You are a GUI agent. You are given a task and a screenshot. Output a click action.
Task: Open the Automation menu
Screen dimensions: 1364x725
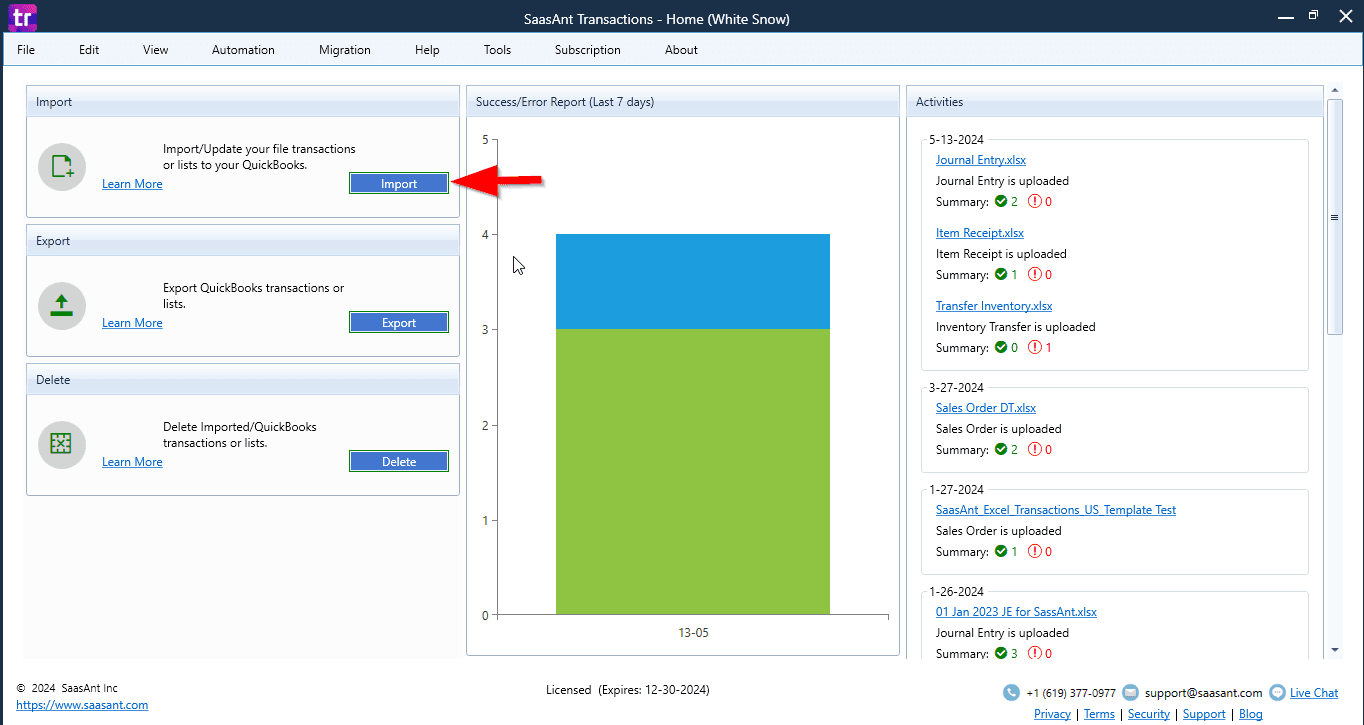tap(243, 50)
